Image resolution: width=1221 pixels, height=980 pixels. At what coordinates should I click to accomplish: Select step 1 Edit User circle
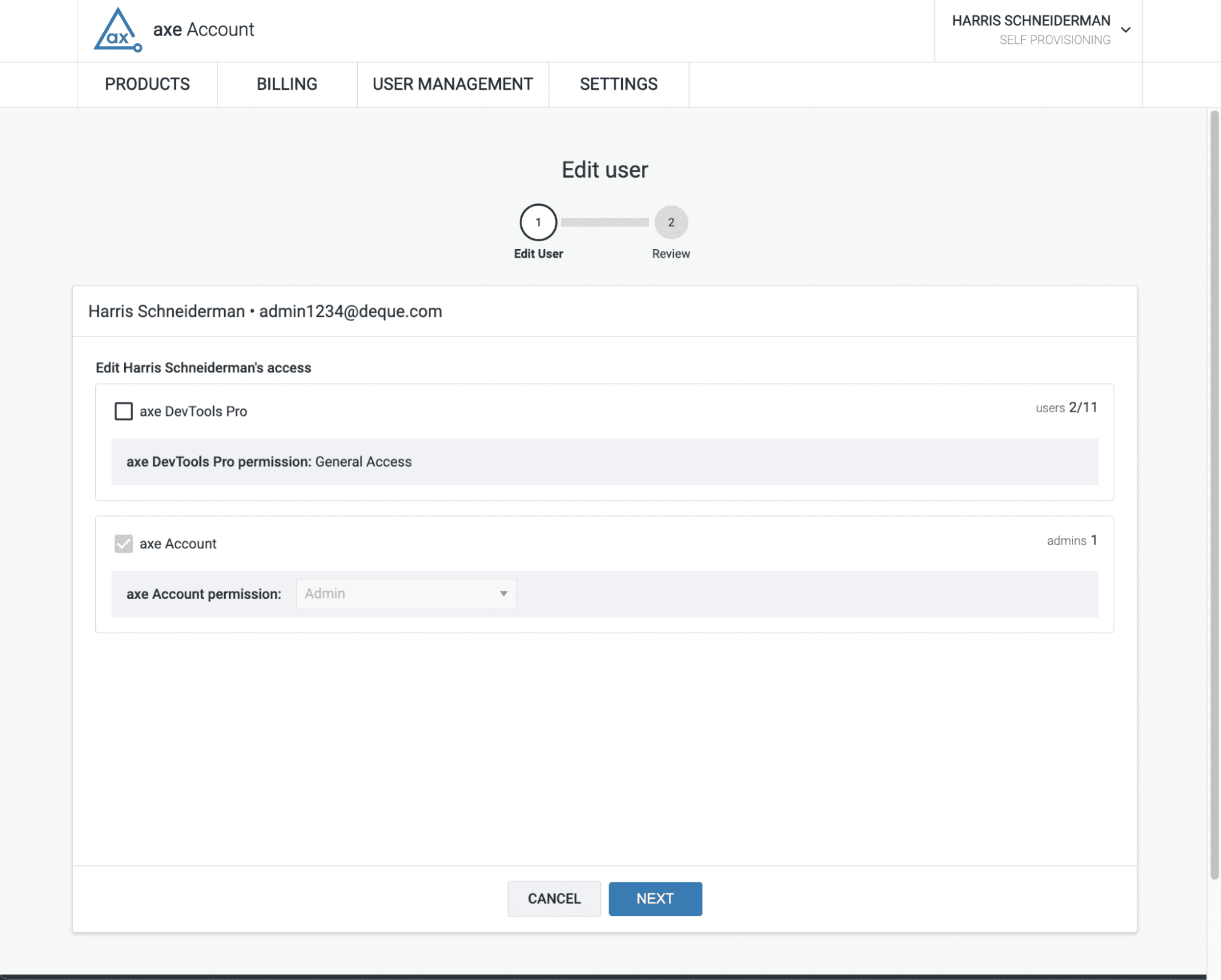[538, 222]
